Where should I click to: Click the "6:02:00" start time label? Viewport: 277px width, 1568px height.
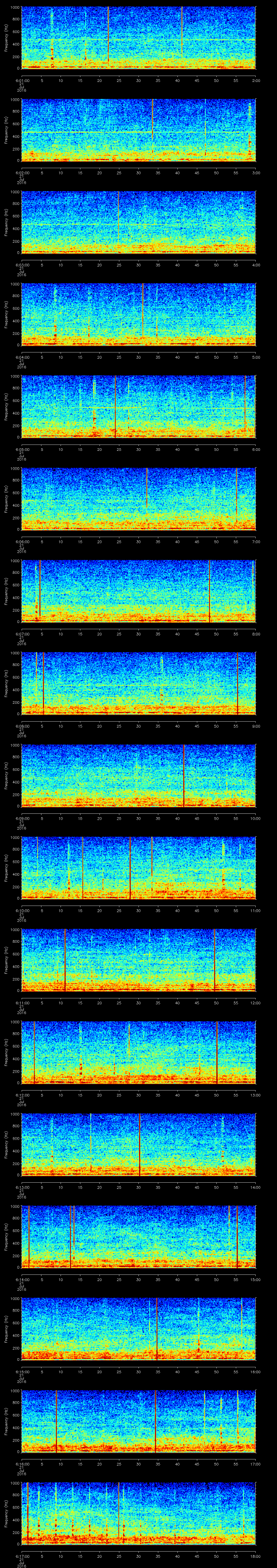(x=22, y=173)
